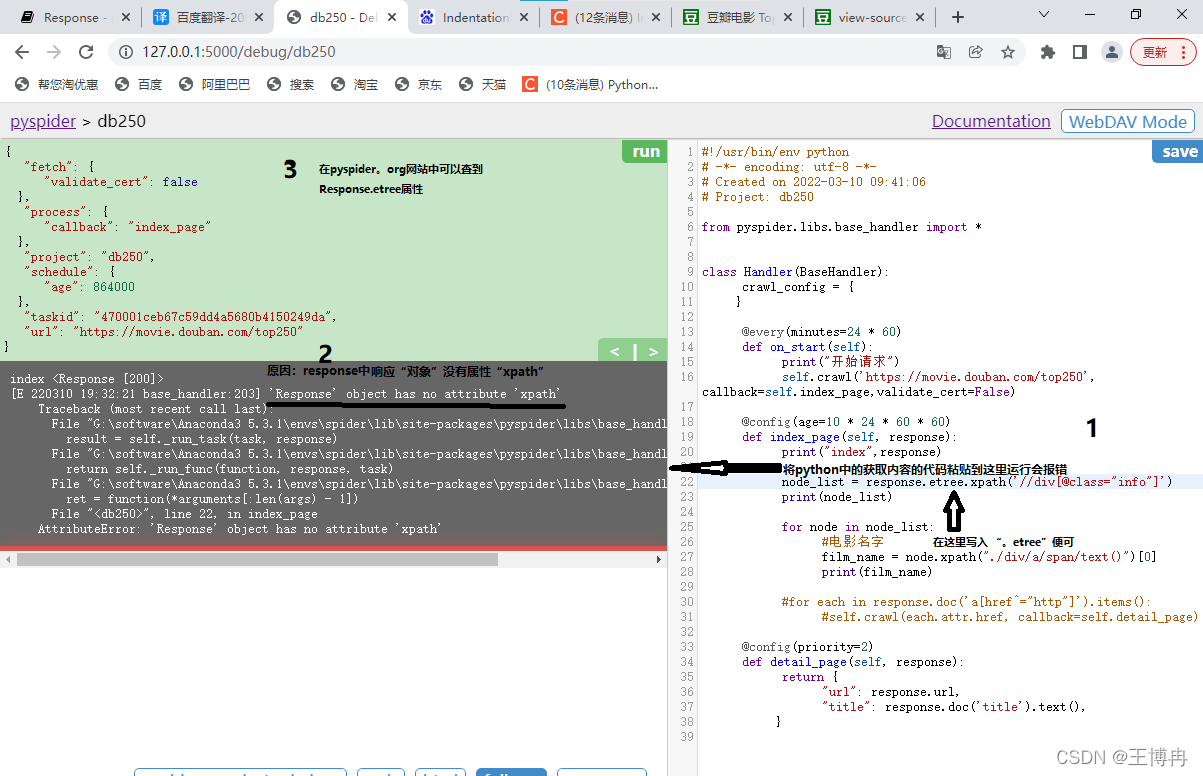This screenshot has height=776, width=1203.
Task: Click the browser forward arrow
Action: pyautogui.click(x=54, y=52)
